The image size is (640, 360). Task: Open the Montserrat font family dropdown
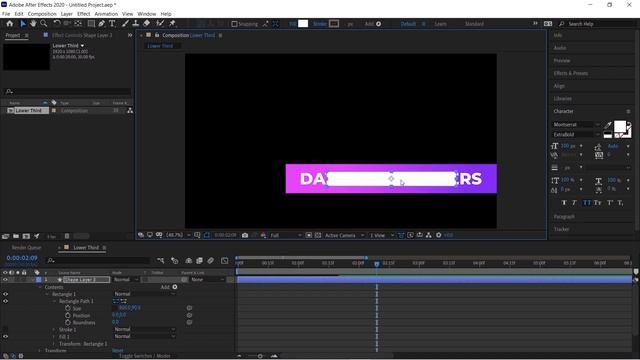tap(576, 124)
